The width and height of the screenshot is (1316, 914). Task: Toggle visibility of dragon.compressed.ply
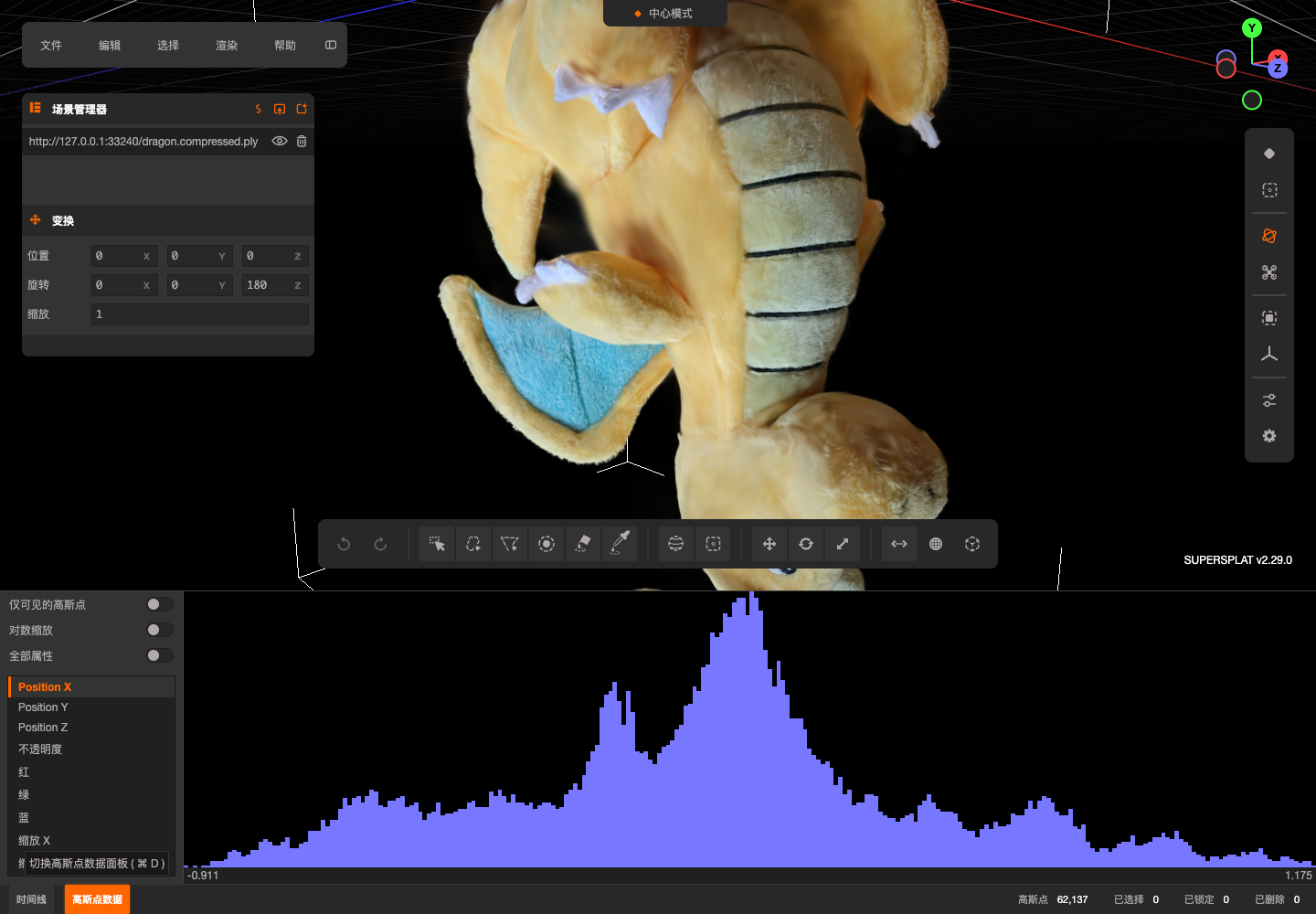click(280, 142)
